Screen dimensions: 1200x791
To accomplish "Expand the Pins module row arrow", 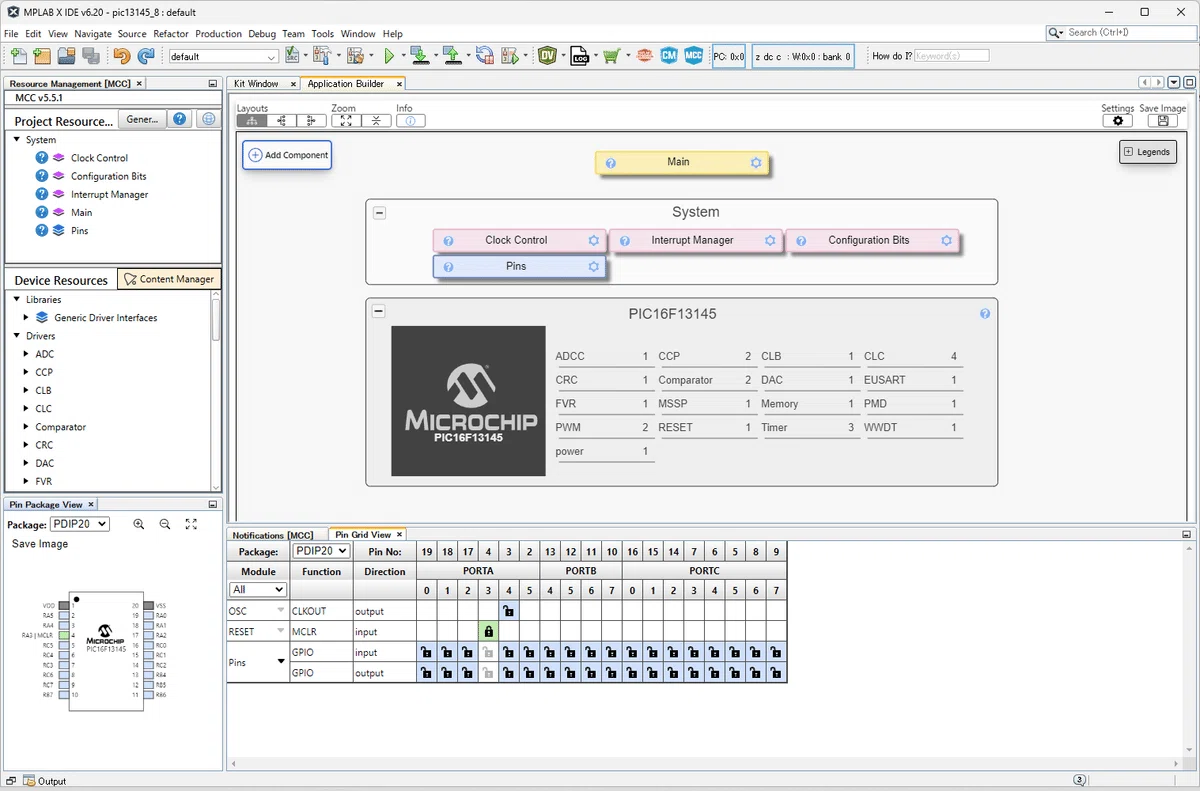I will pos(281,662).
